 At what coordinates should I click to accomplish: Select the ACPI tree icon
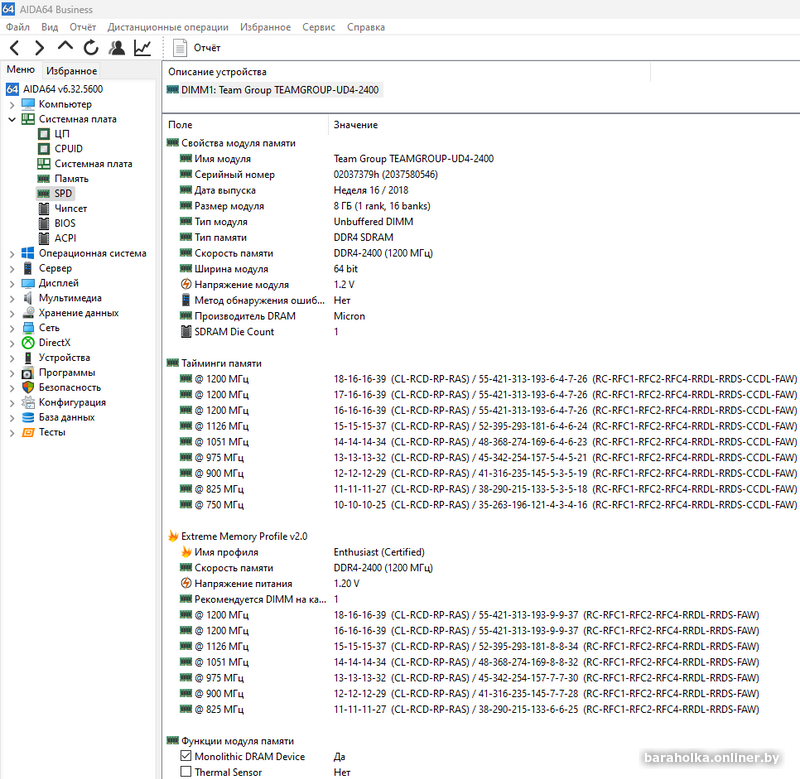(44, 238)
